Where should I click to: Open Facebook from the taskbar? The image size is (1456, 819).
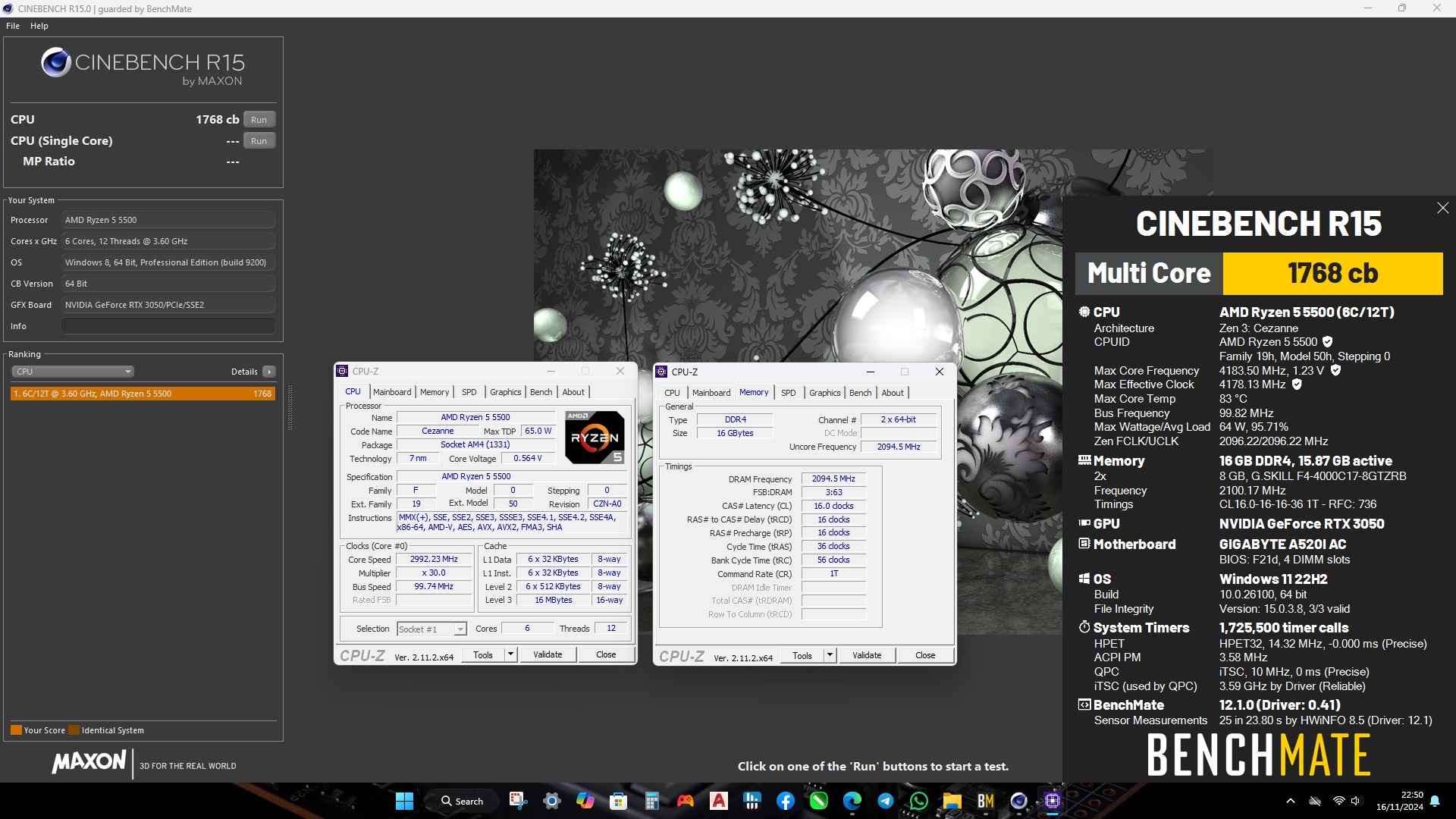click(786, 801)
